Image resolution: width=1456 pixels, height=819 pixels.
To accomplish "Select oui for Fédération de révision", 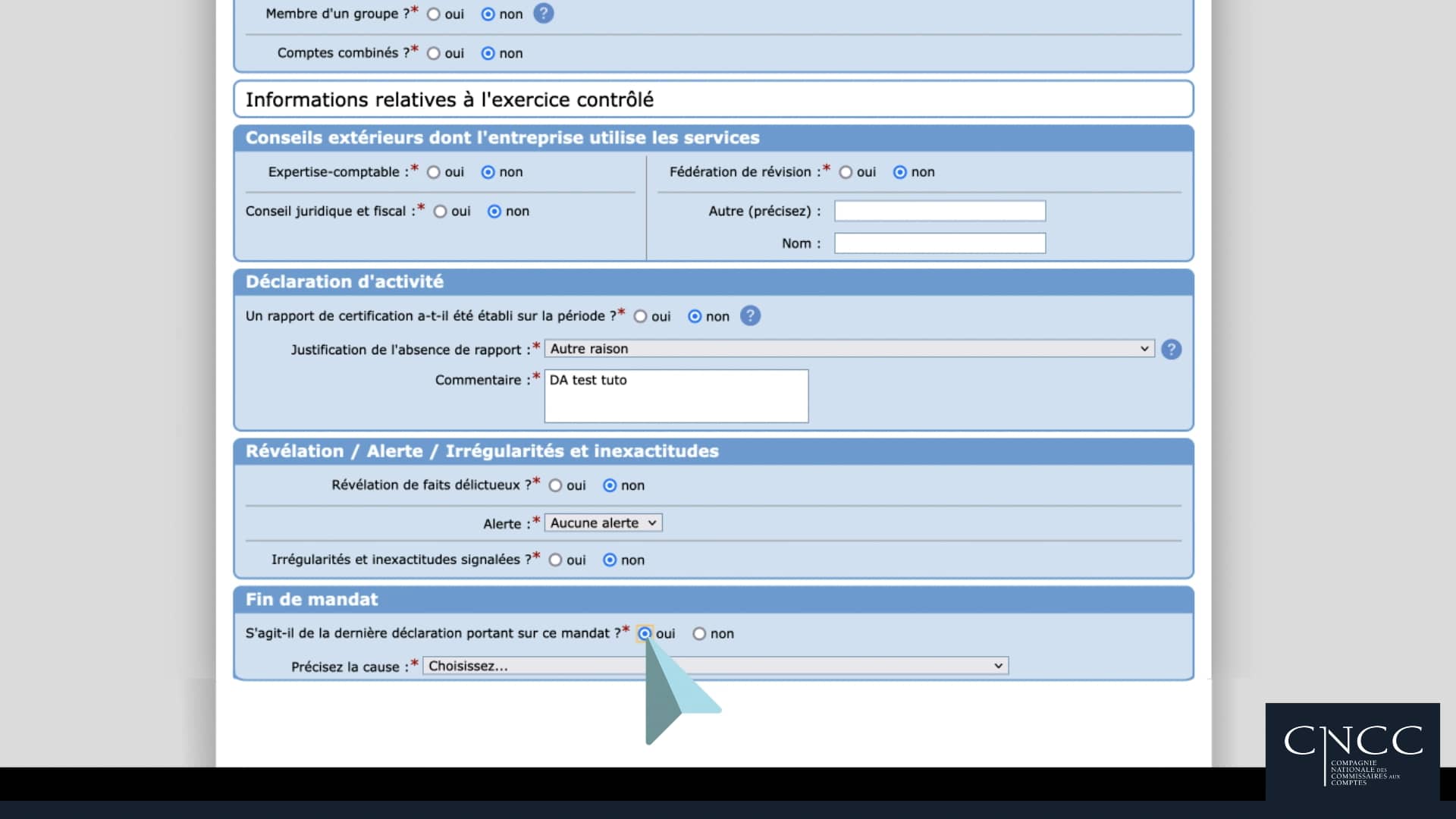I will [x=846, y=173].
